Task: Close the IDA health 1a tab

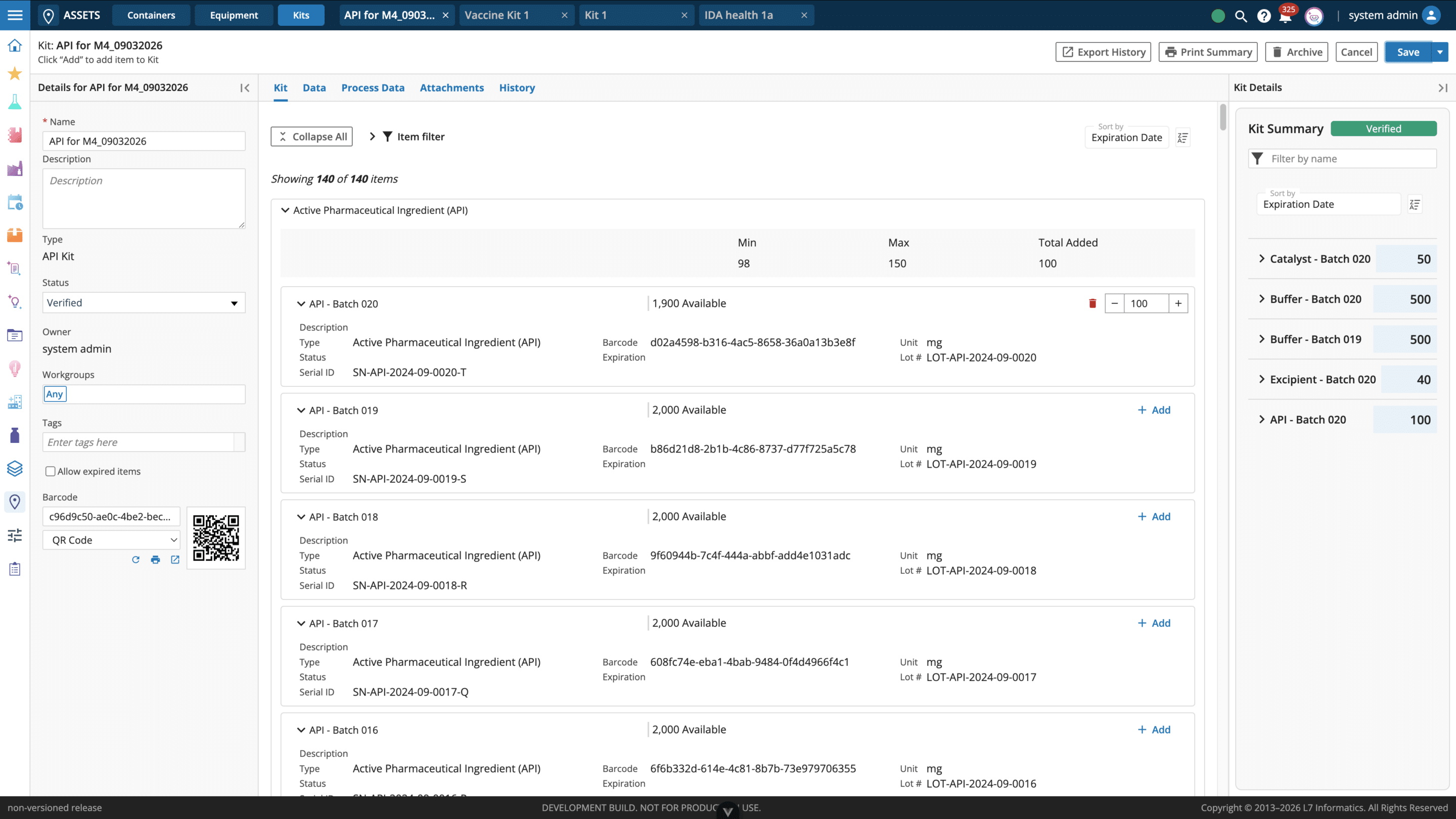Action: (x=804, y=15)
